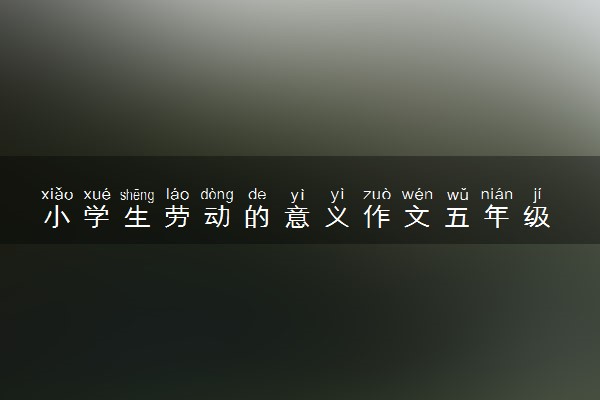600x400 pixels.
Task: Click the pinyin label nián
Action: (x=497, y=194)
